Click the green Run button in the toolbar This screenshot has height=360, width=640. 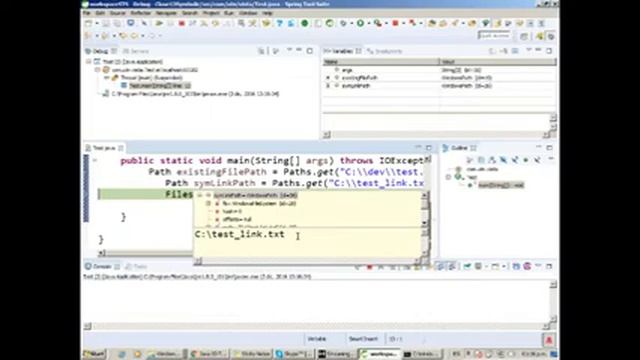tap(360, 23)
